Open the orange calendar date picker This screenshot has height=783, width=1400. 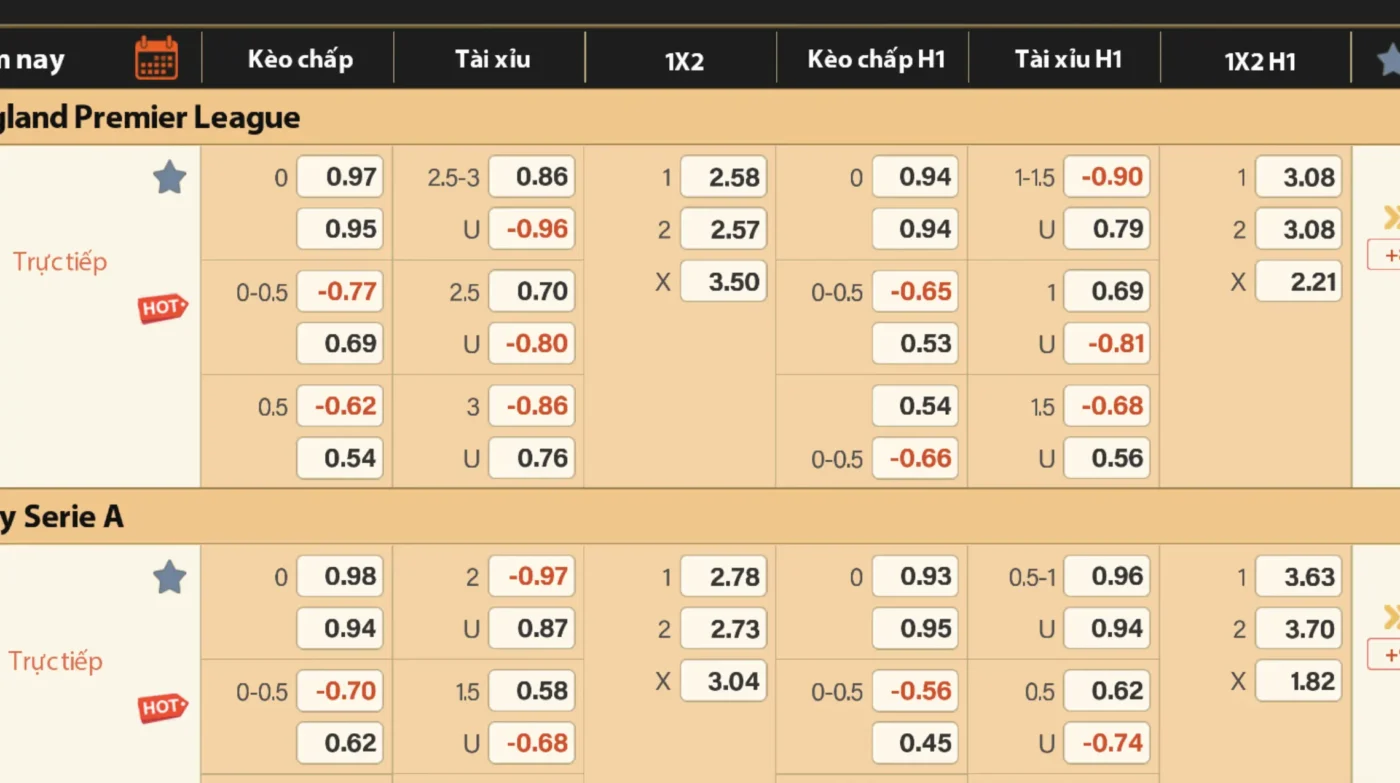click(x=156, y=58)
